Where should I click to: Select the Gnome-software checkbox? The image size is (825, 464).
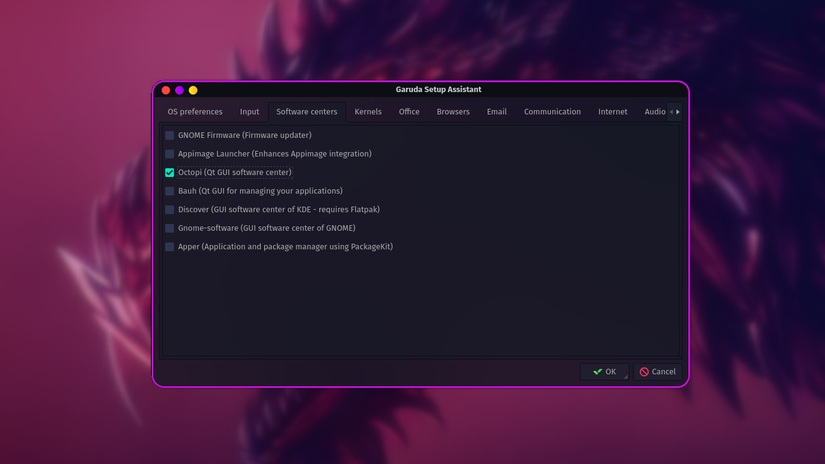click(169, 228)
